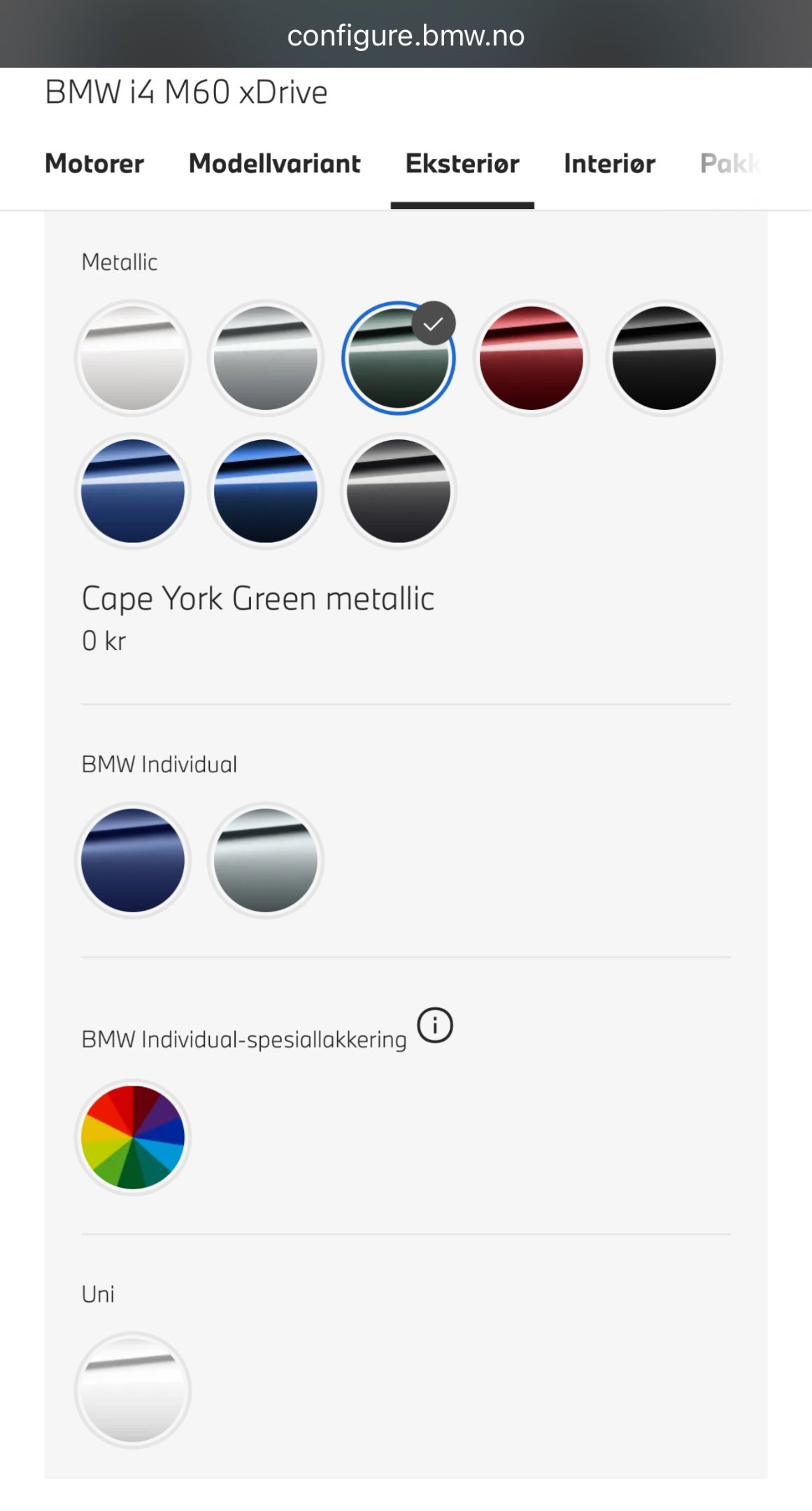The image size is (812, 1511).
Task: Select the white Uni paint swatch
Action: (x=133, y=1390)
